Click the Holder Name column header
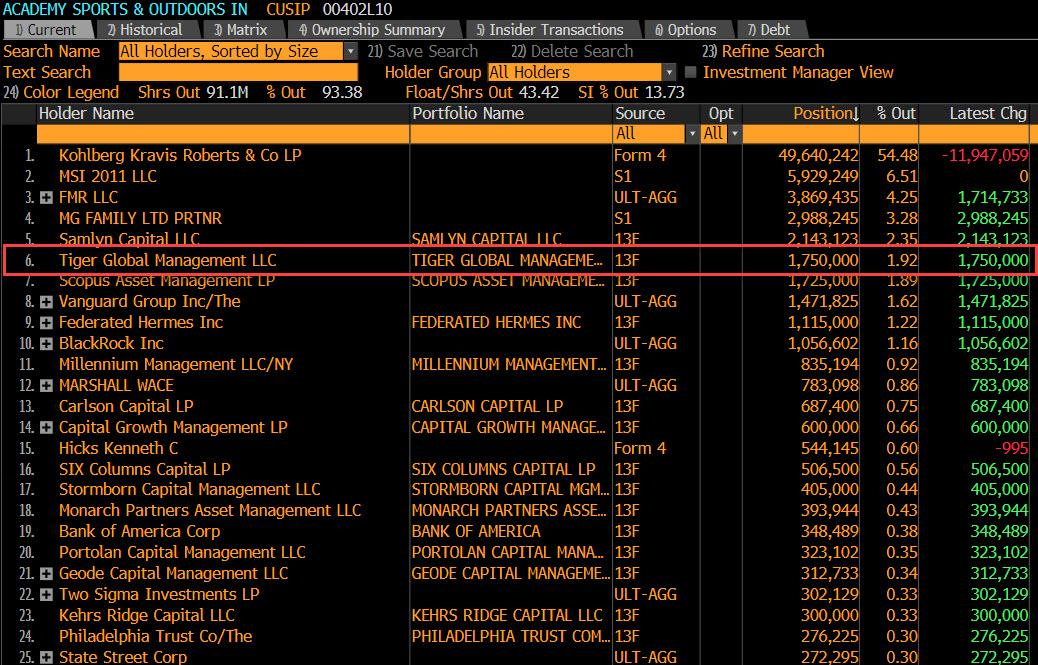This screenshot has height=665, width=1038. 86,114
